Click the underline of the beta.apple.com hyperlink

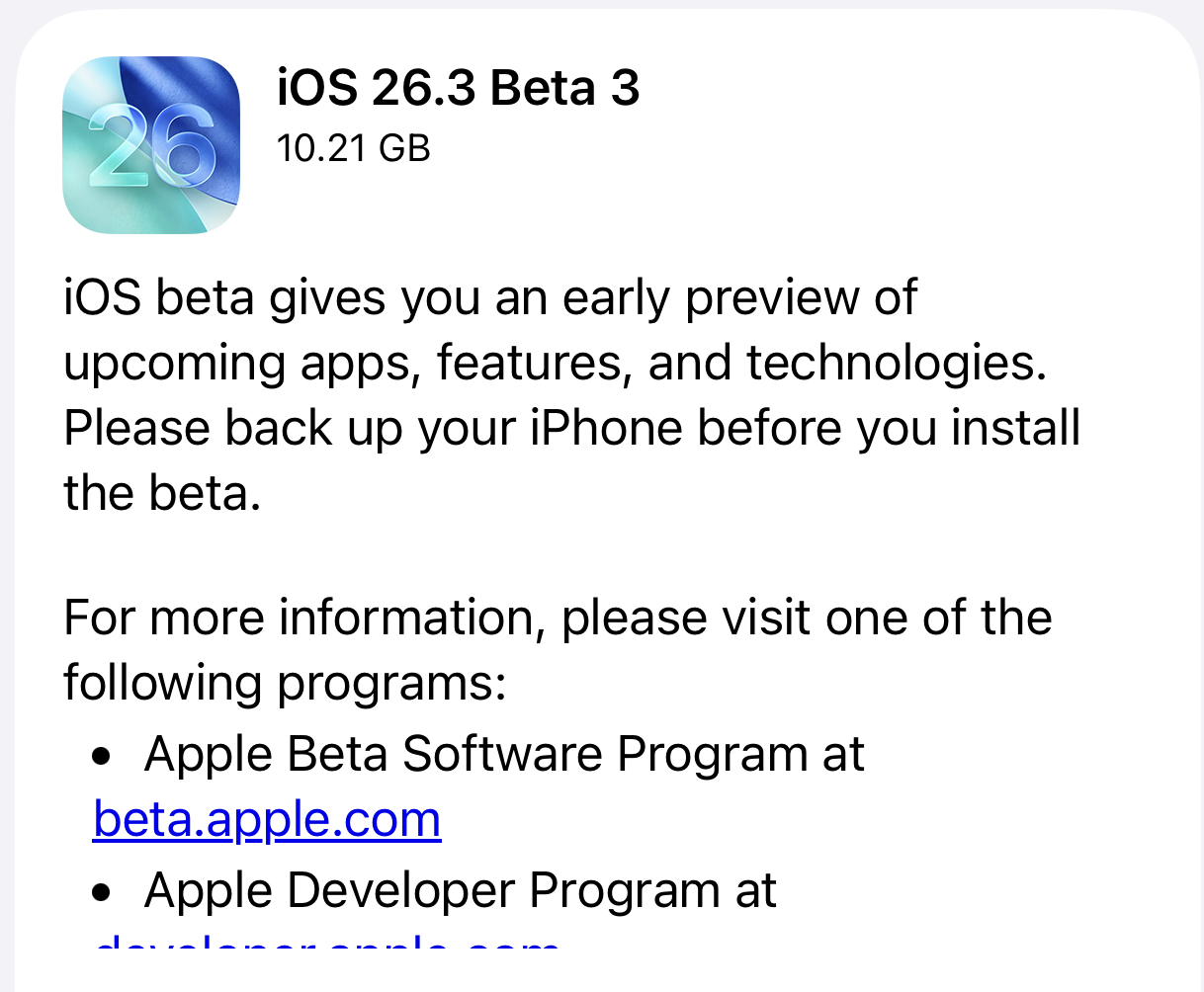click(265, 841)
